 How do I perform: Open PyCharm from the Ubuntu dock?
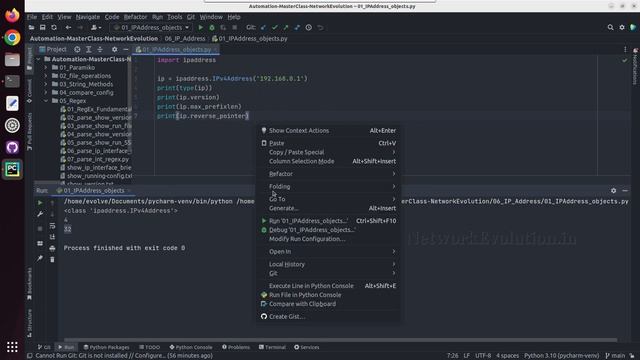coord(12,169)
